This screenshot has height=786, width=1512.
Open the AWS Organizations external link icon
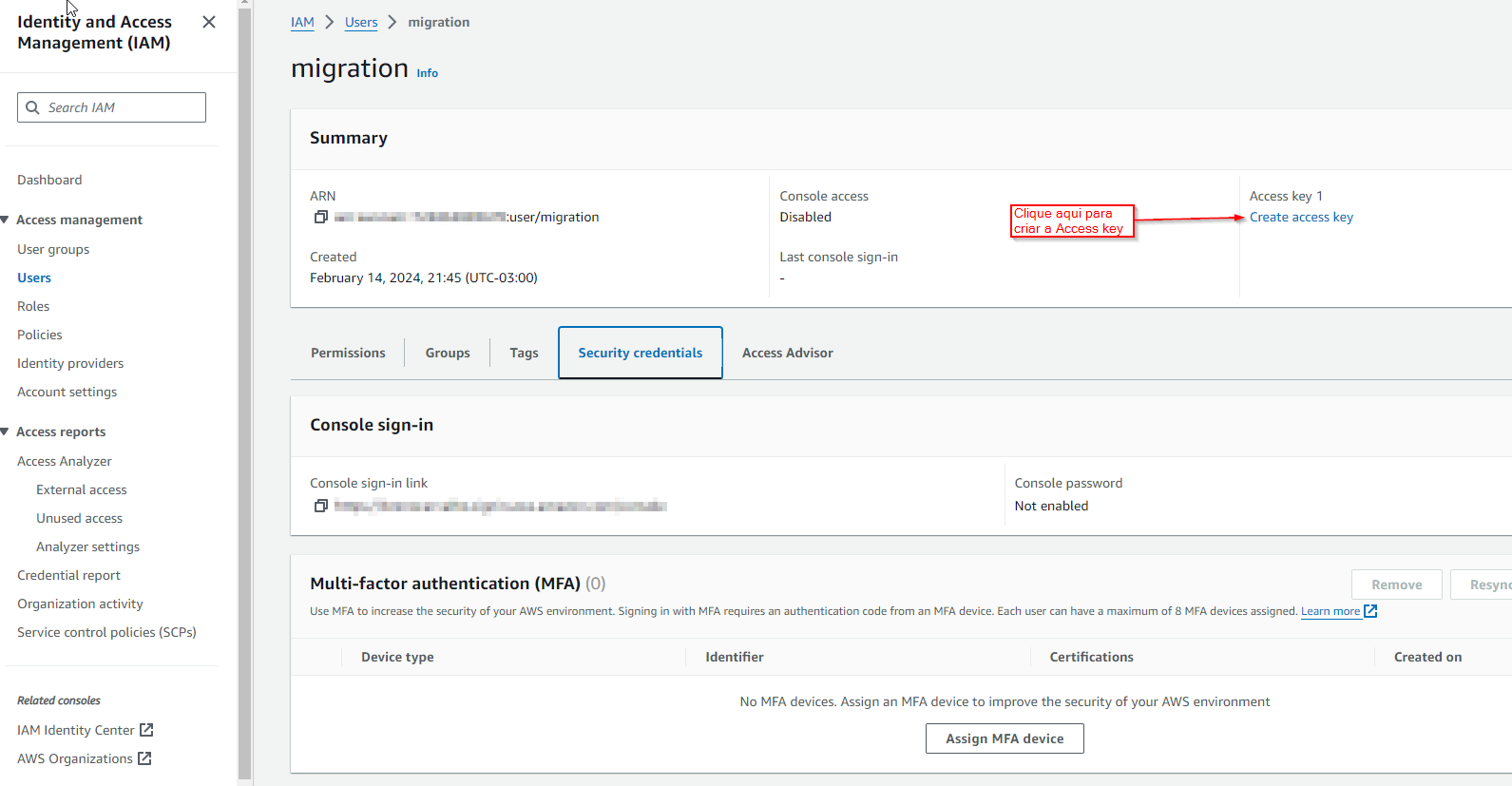[144, 758]
